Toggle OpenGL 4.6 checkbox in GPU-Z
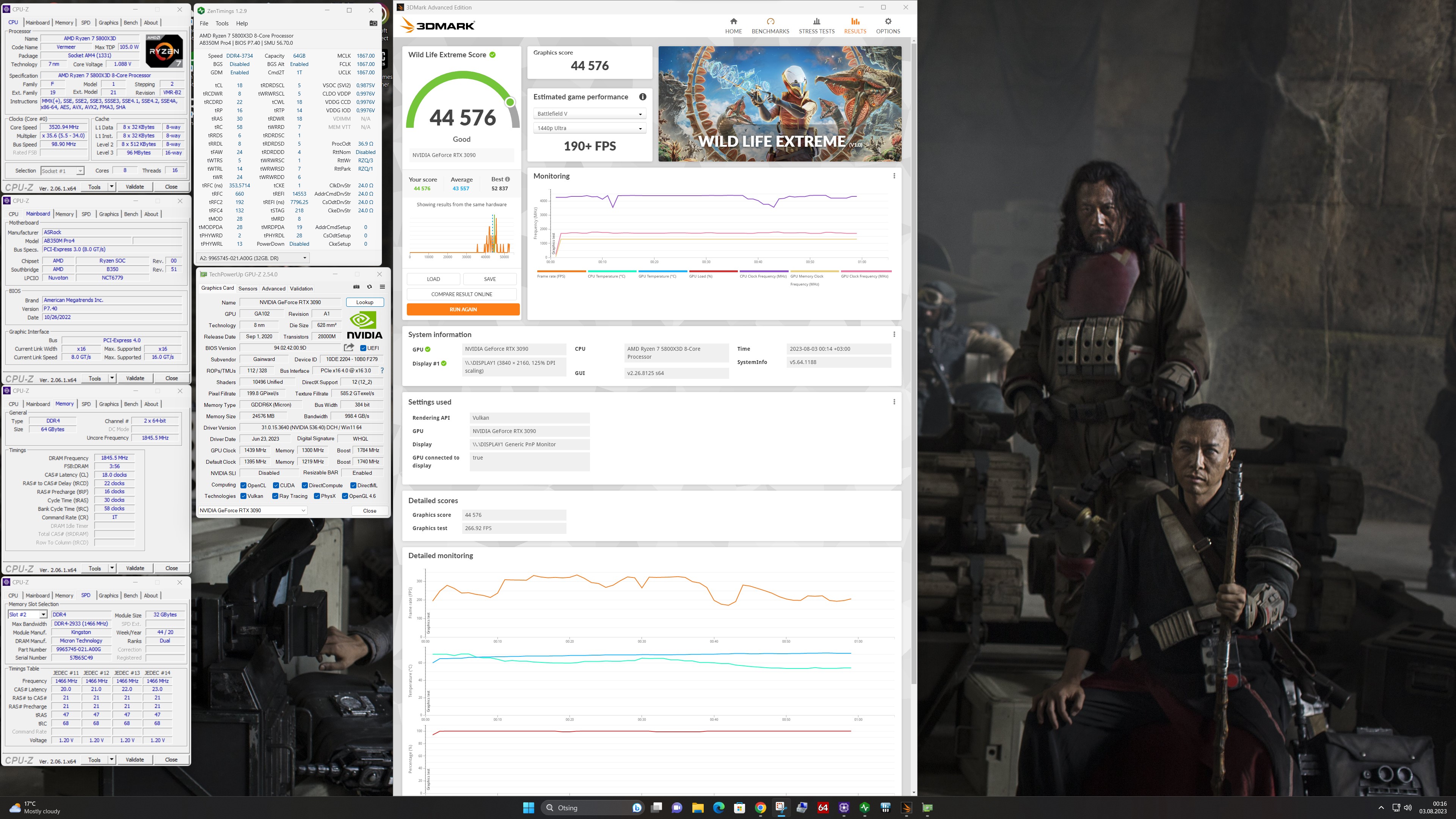 [x=345, y=496]
